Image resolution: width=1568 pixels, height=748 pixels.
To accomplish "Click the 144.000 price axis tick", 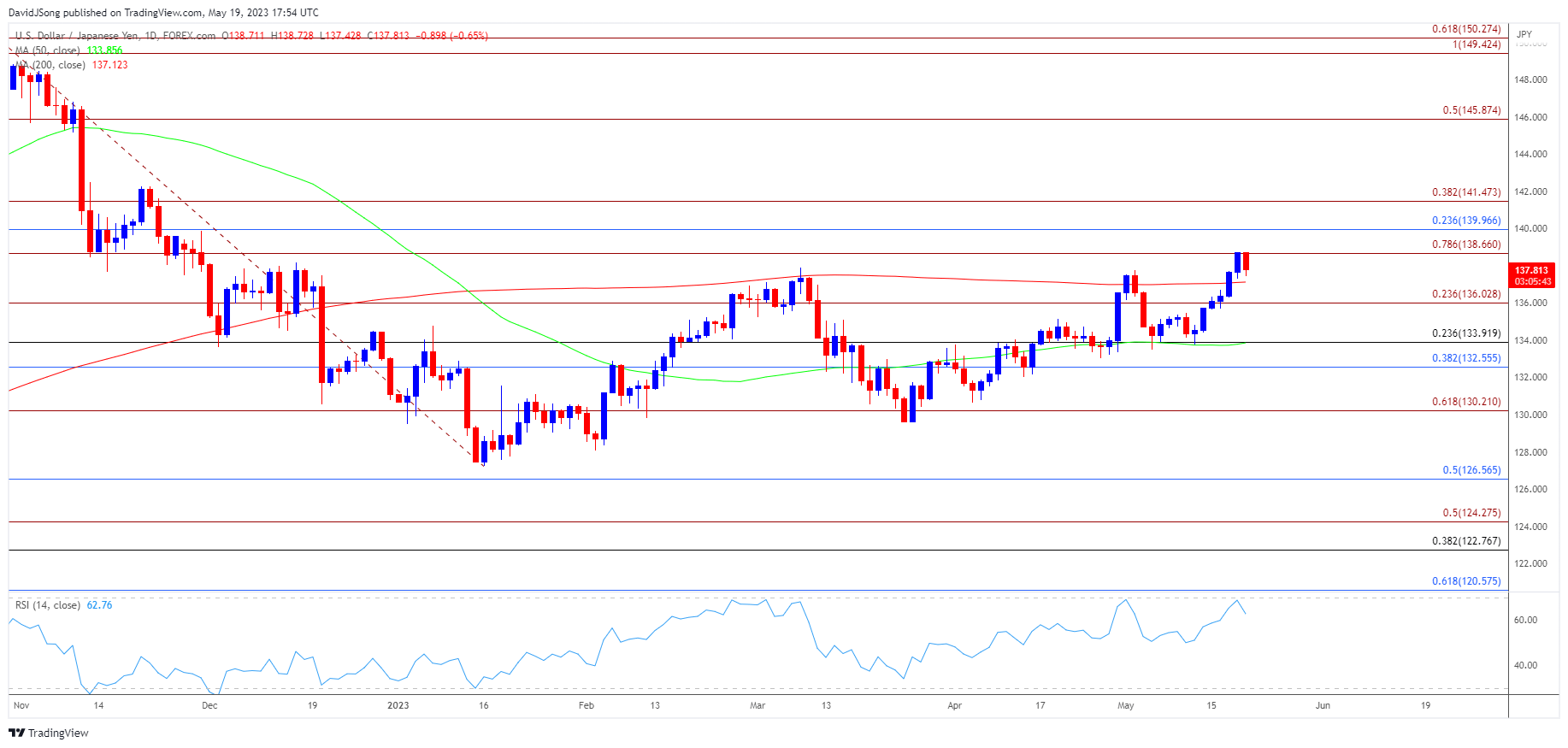I will coord(1530,154).
